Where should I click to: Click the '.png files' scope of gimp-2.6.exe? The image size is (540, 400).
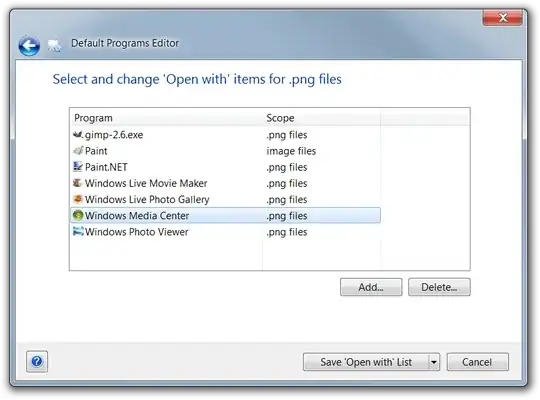[287, 135]
